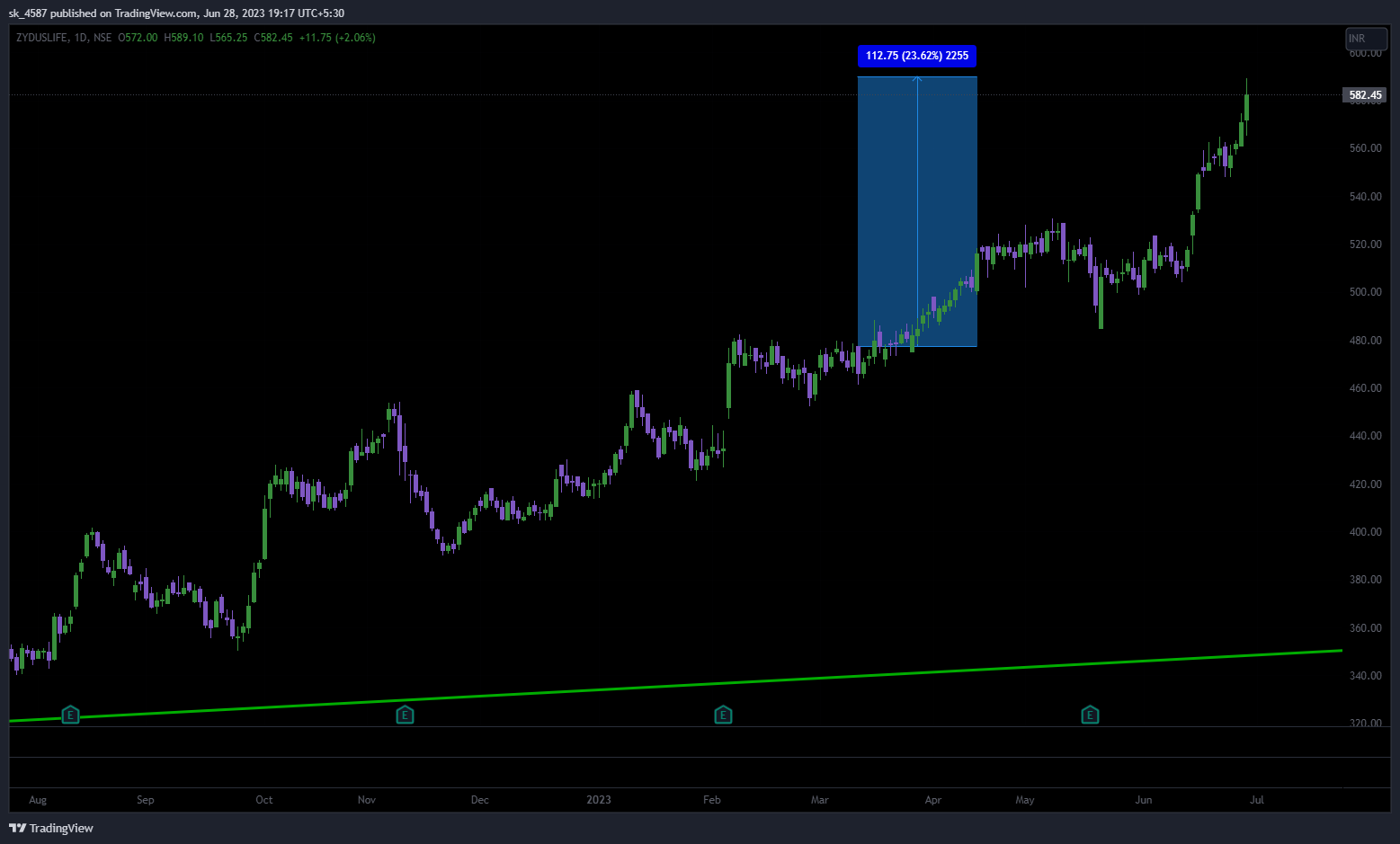Image resolution: width=1400 pixels, height=844 pixels.
Task: Click the February earnings marker icon
Action: [723, 715]
